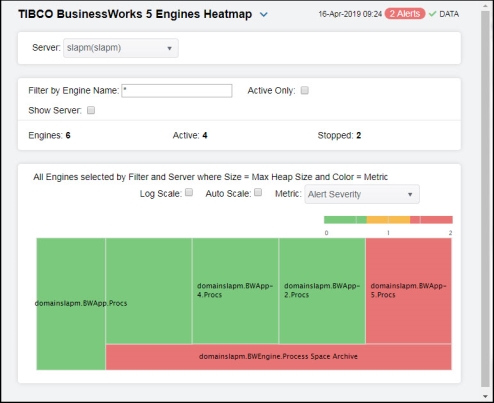Open the heatmap title dropdown chevron

264,15
